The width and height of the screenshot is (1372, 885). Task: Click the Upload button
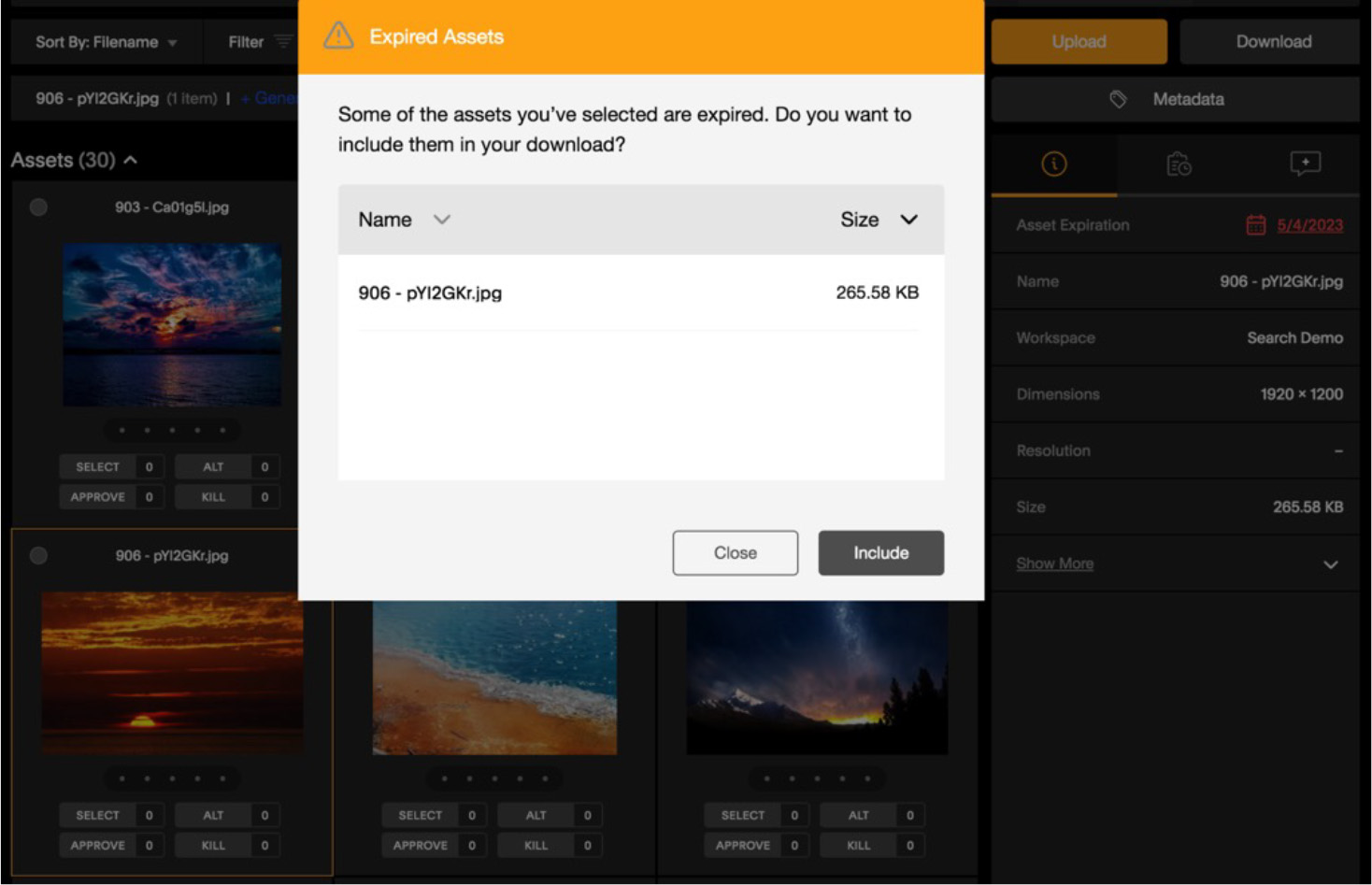[x=1079, y=41]
